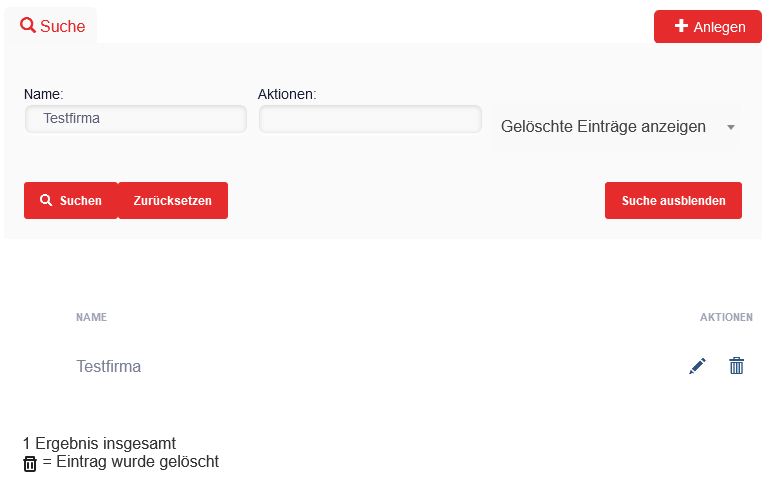The height and width of the screenshot is (484, 780).
Task: Click the plus icon on Anlegen
Action: tap(681, 26)
